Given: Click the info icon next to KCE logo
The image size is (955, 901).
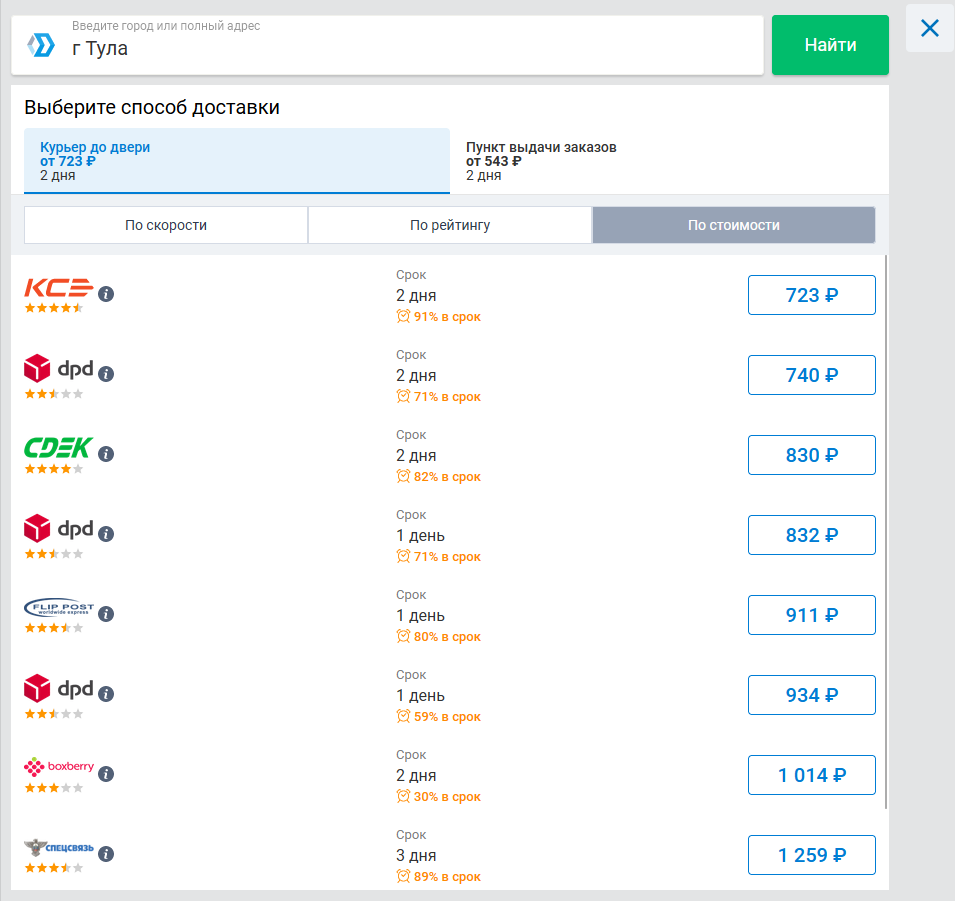Looking at the screenshot, I should [x=107, y=294].
